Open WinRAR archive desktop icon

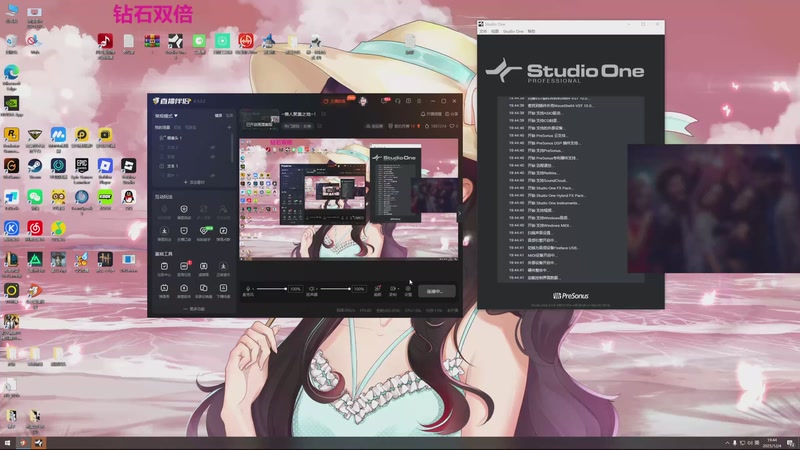pos(152,43)
